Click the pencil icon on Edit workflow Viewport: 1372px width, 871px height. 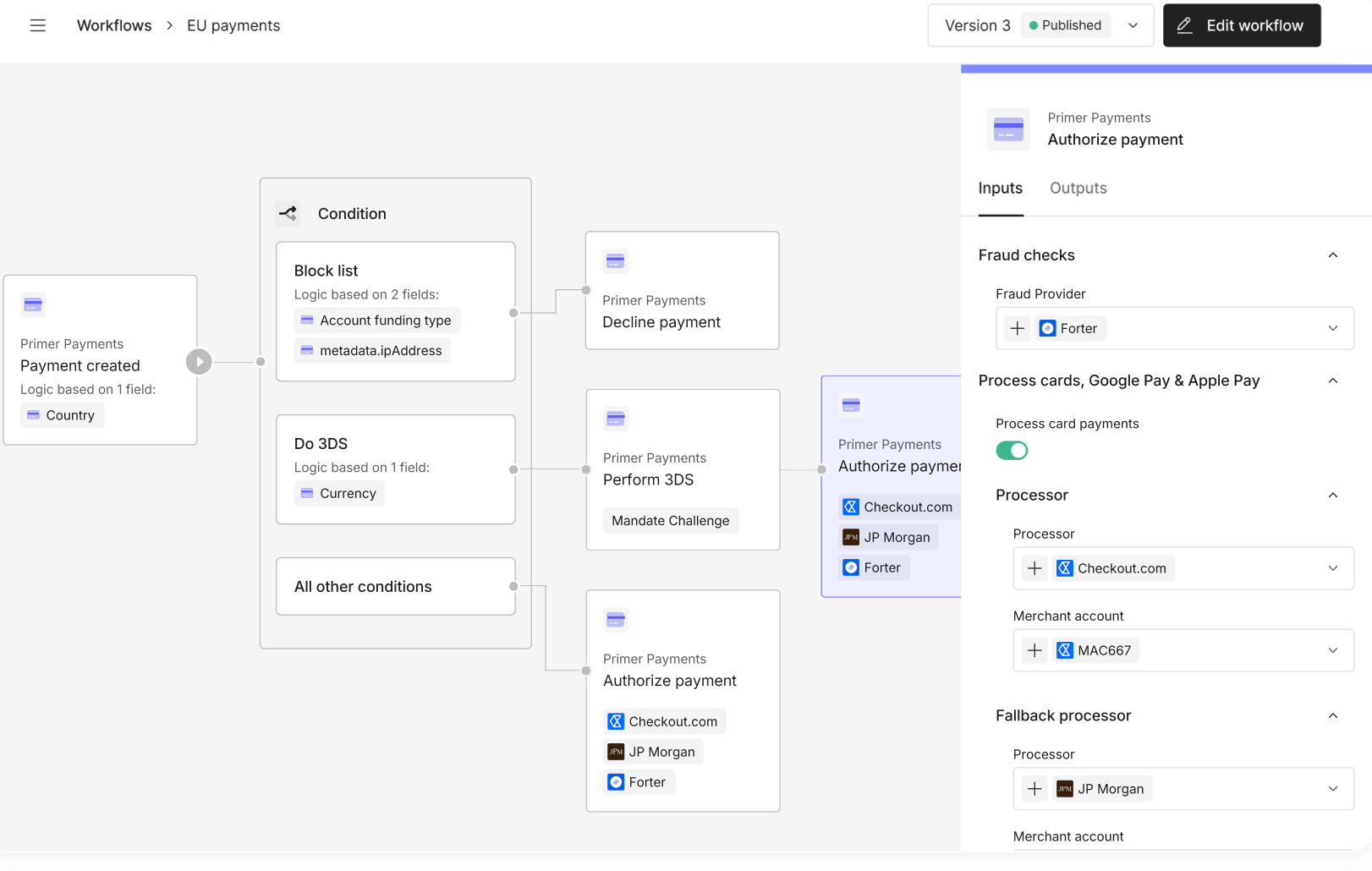(x=1185, y=25)
